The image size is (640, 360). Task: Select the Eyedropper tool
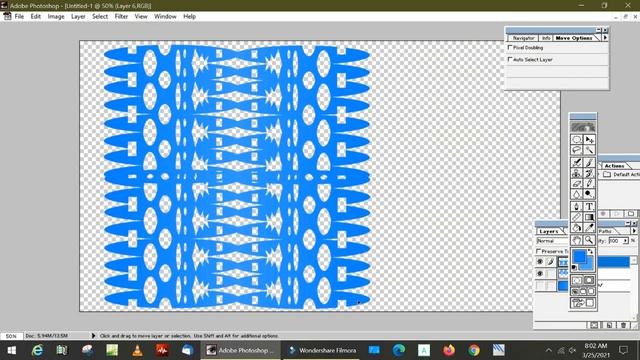click(x=589, y=228)
